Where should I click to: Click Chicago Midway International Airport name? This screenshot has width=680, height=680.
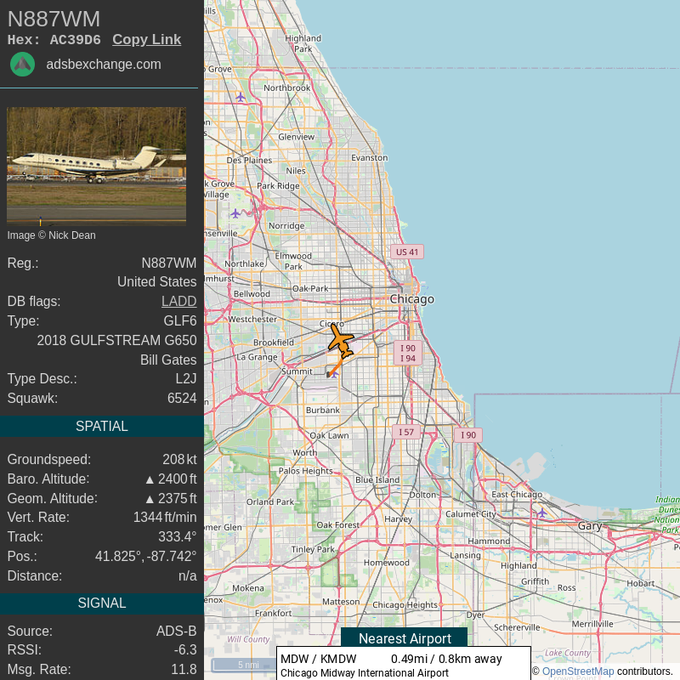(364, 673)
